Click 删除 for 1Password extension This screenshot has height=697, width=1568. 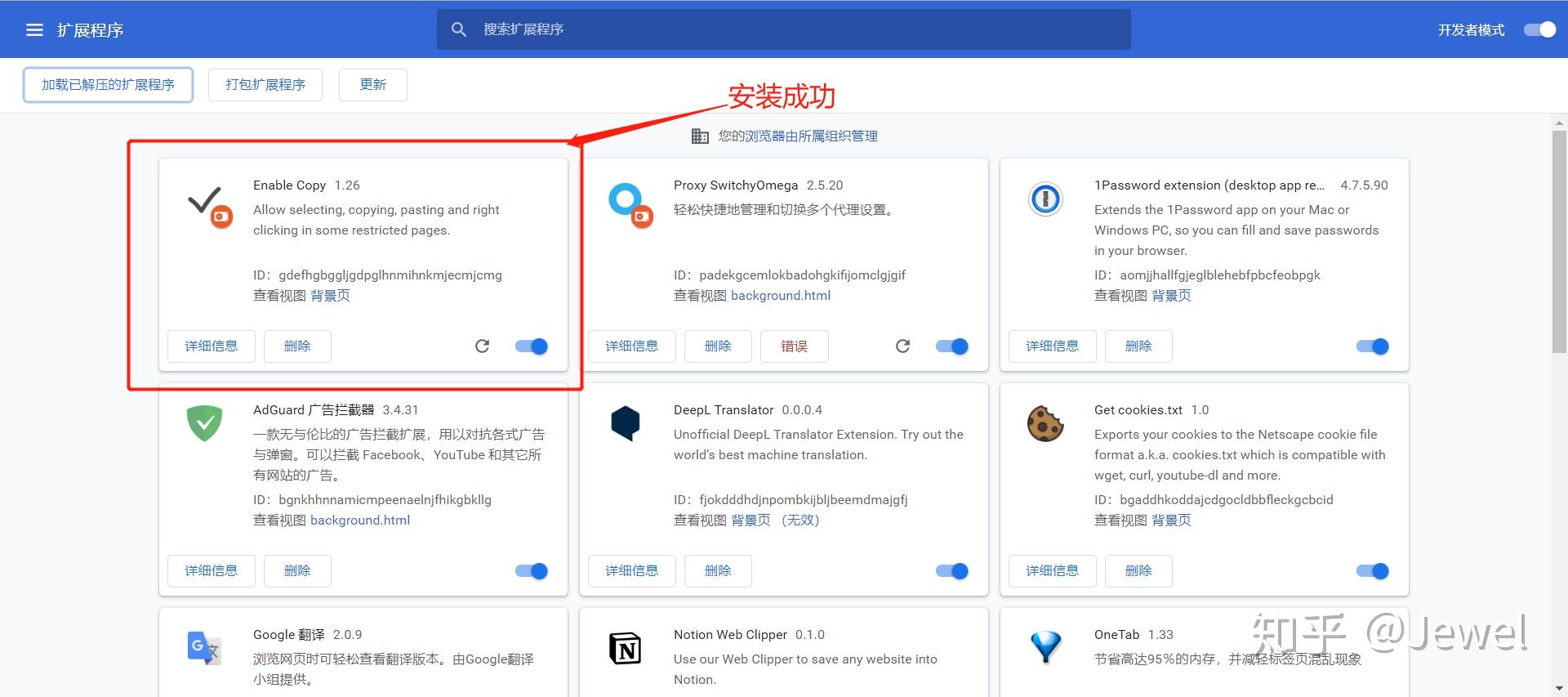[x=1138, y=346]
